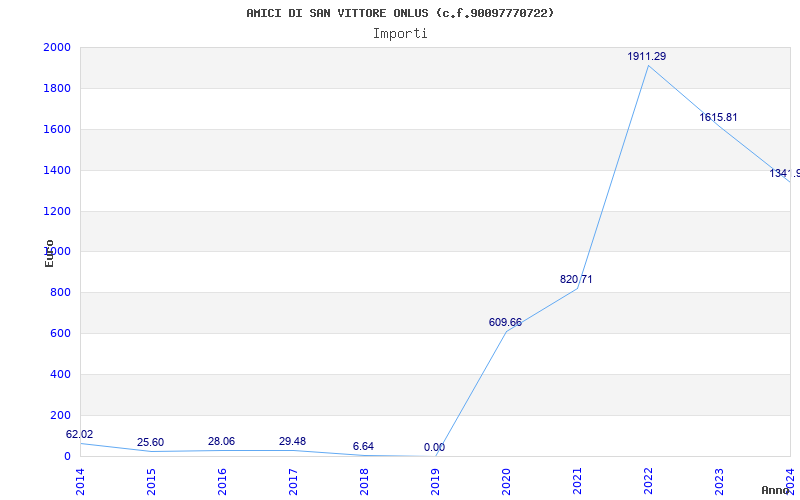Select the data label 25.60
800x500 pixels.
click(150, 442)
